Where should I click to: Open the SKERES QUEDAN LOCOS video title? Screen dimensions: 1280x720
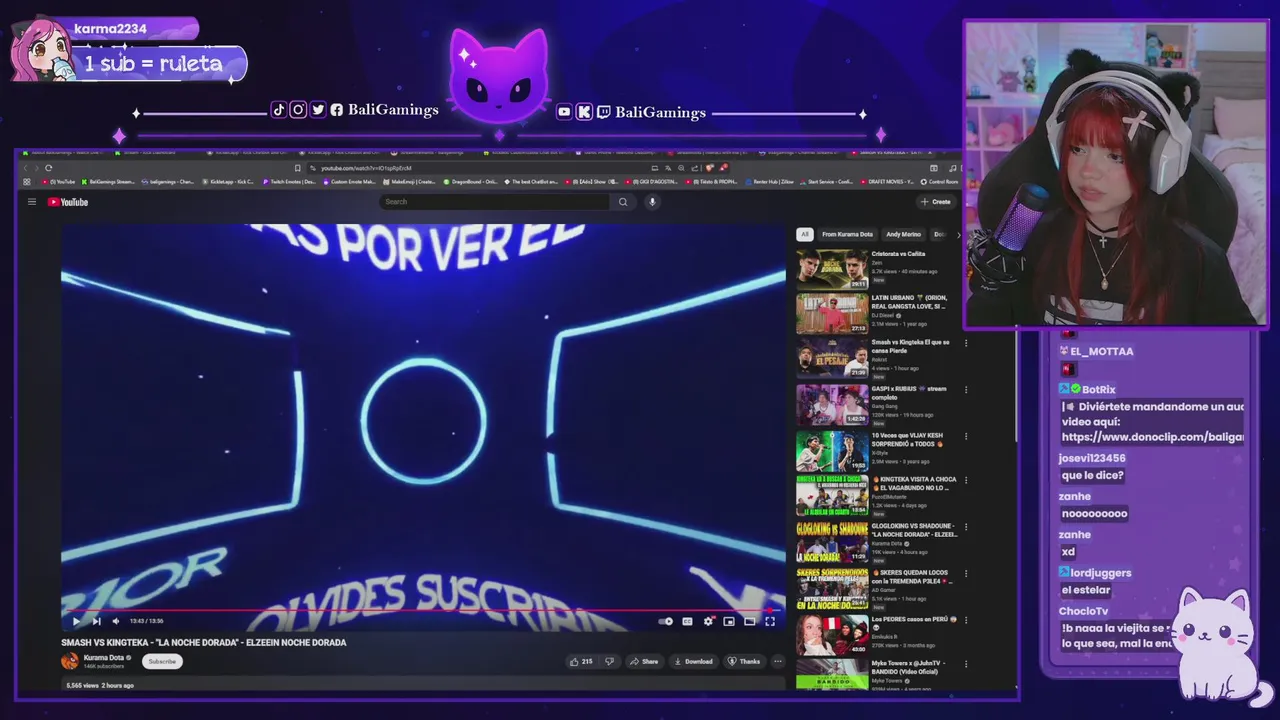click(x=912, y=576)
